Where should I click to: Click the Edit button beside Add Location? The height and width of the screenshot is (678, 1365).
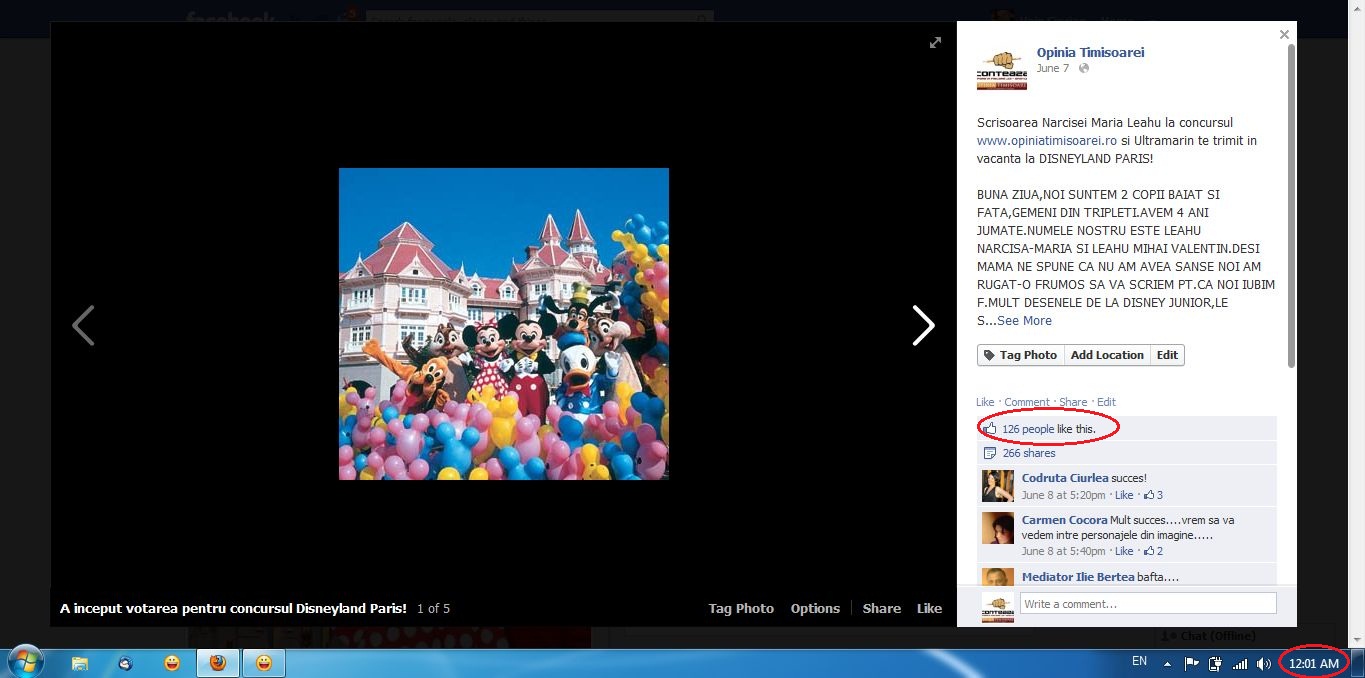point(1167,355)
